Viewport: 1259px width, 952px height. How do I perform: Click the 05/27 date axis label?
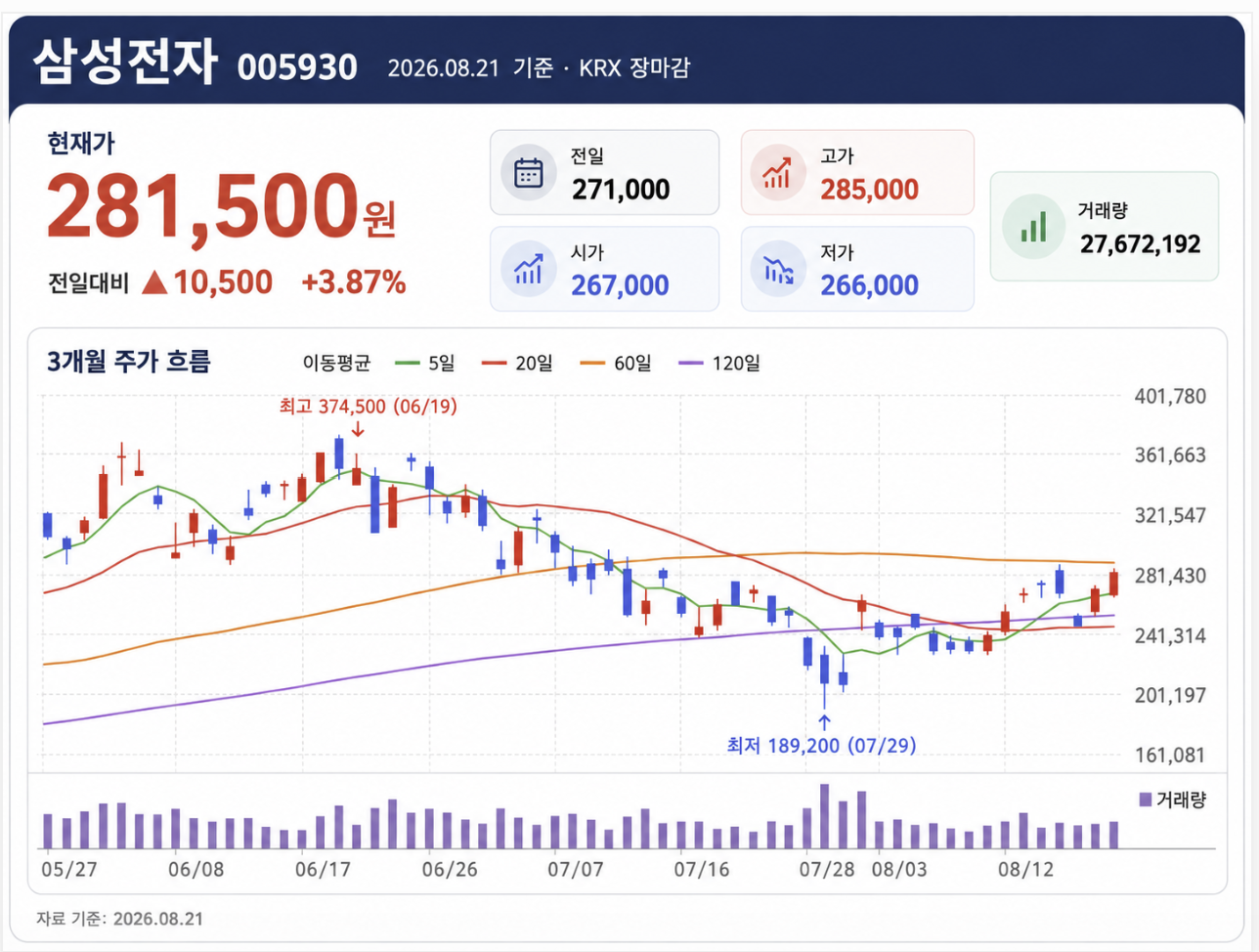click(x=69, y=869)
